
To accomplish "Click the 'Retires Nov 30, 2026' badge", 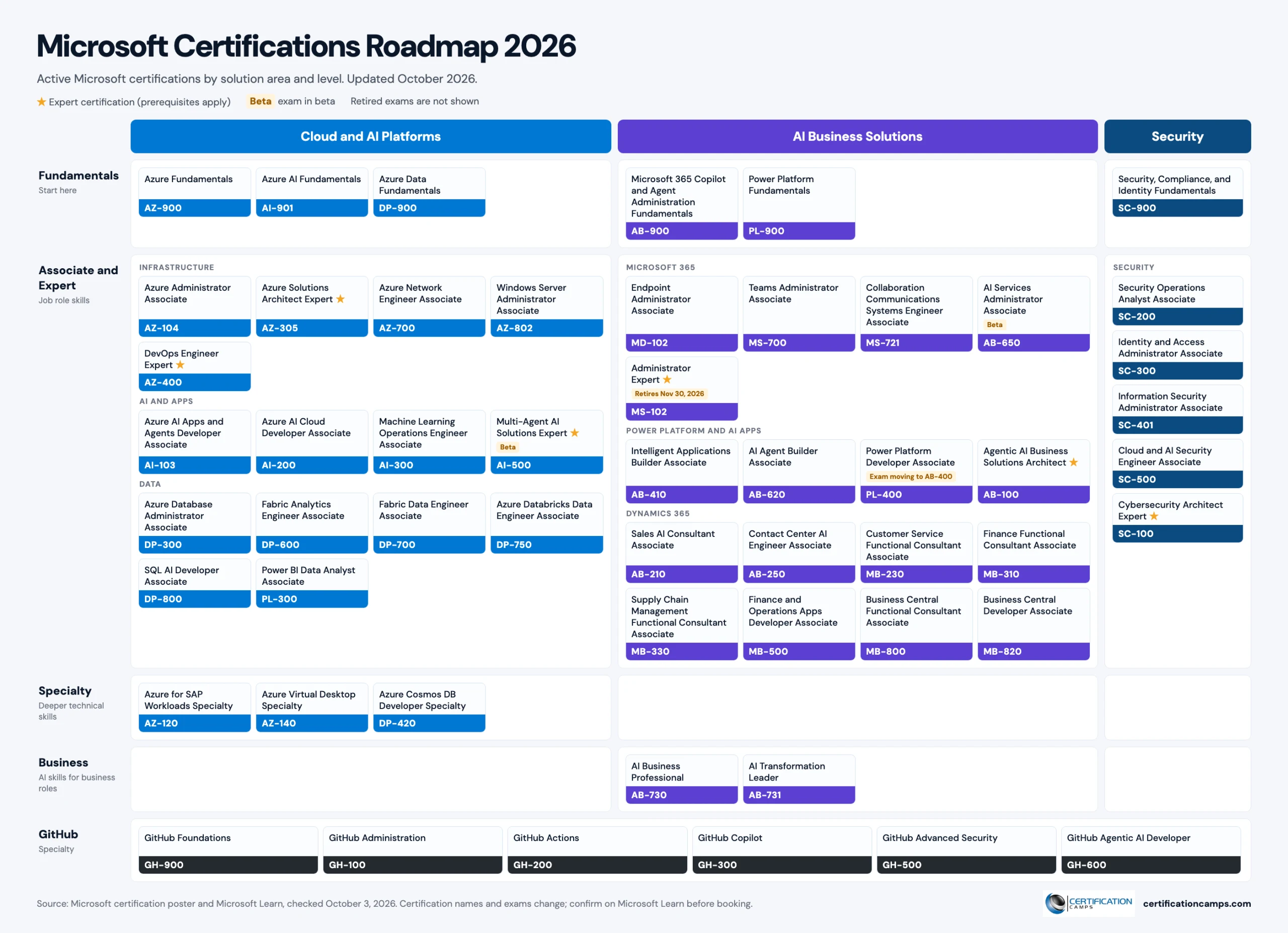I will [669, 394].
